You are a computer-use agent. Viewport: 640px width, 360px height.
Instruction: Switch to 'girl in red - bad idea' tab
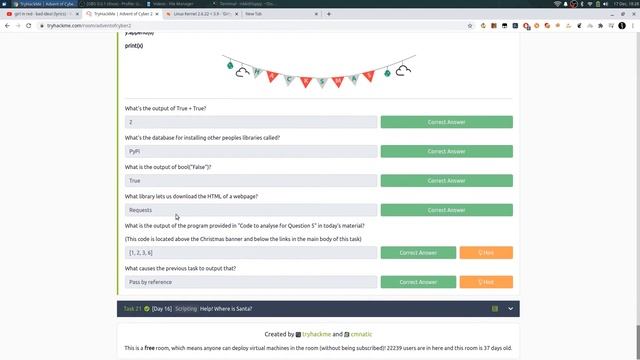[40, 14]
